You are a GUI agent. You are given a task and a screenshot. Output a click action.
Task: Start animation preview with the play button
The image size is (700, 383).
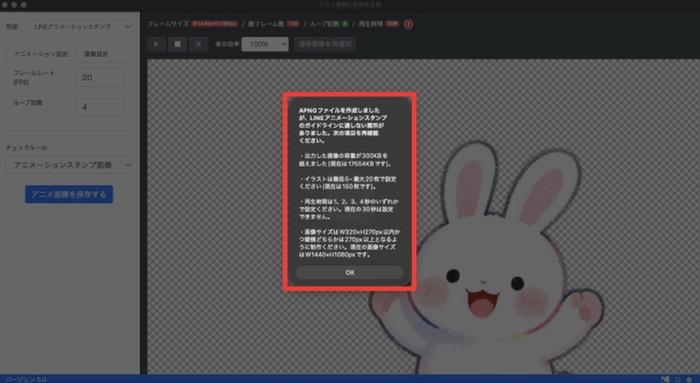[156, 44]
